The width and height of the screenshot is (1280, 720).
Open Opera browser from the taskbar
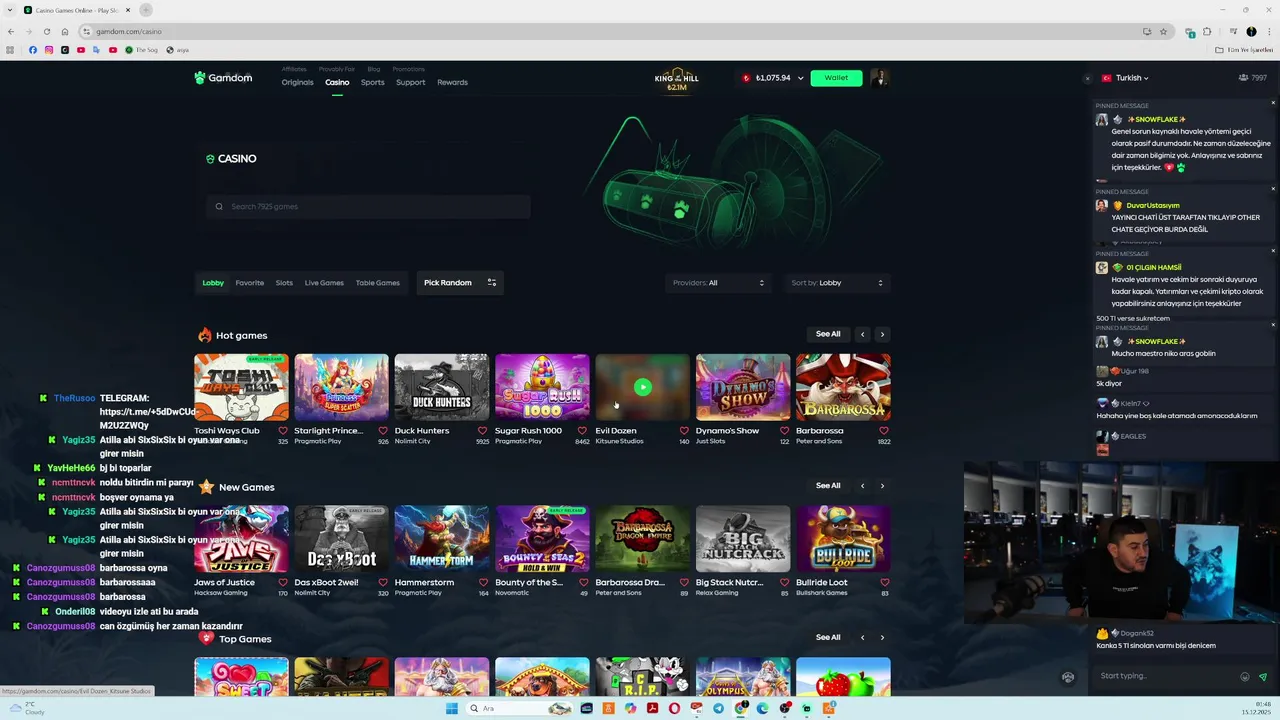pos(674,708)
